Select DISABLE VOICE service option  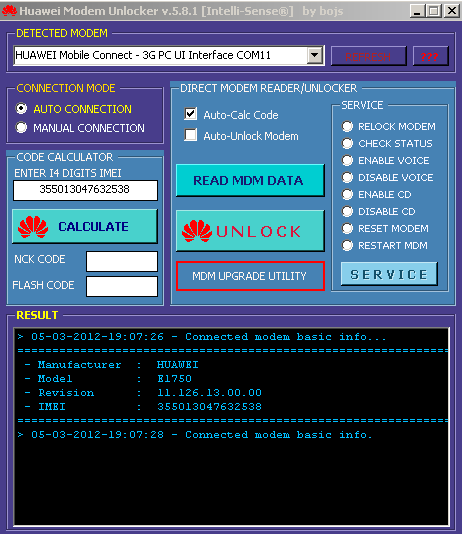pos(347,177)
